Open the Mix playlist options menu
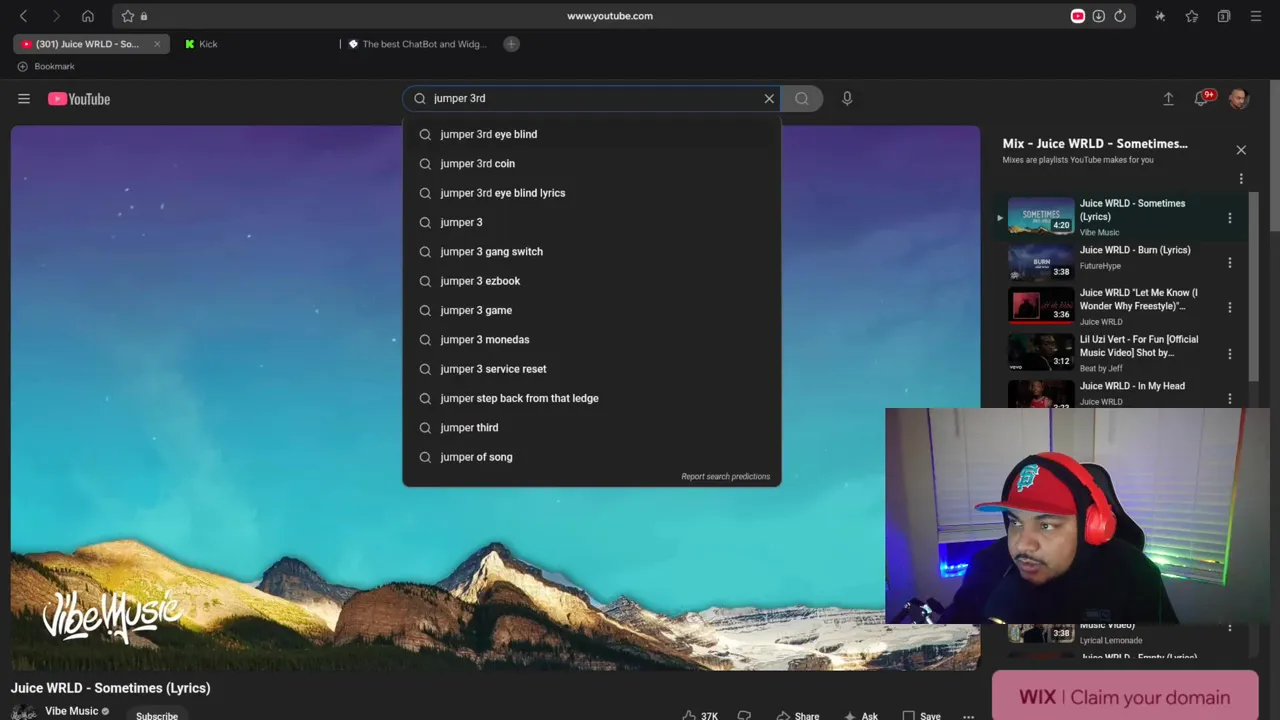This screenshot has width=1280, height=720. (1241, 179)
